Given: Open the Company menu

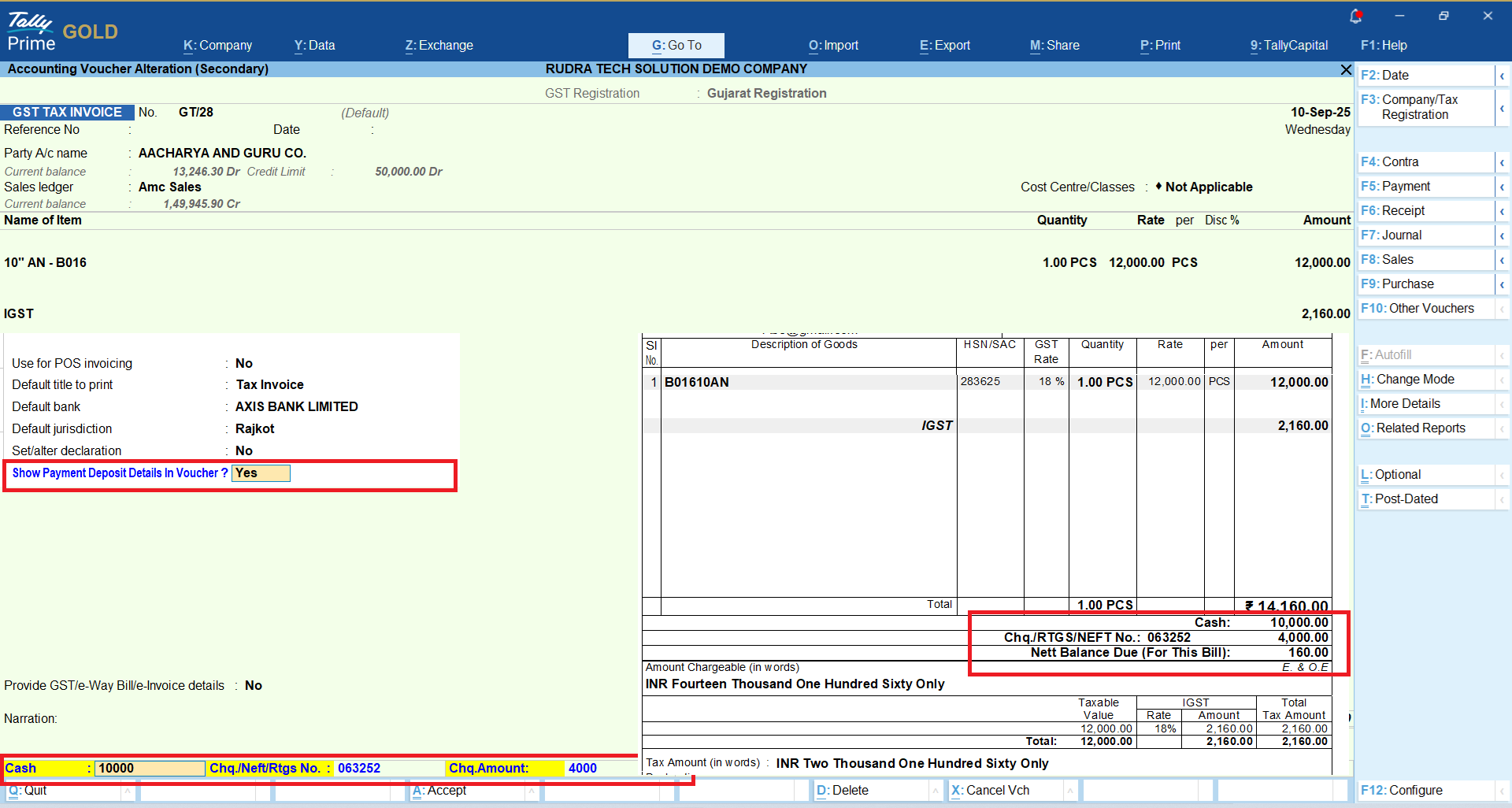Looking at the screenshot, I should click(217, 46).
